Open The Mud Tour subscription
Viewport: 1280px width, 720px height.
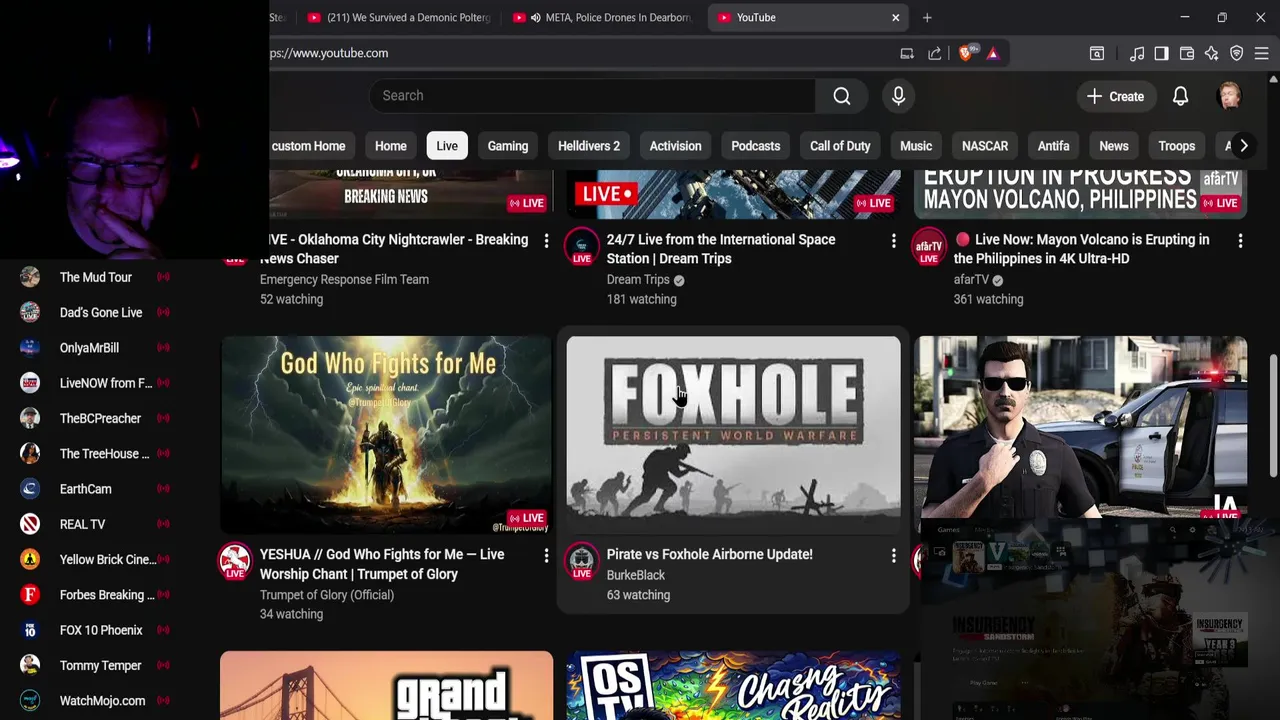tap(96, 277)
